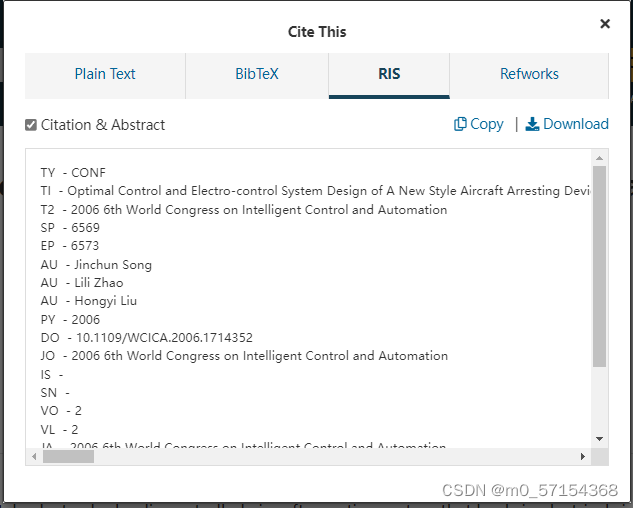This screenshot has width=633, height=508.
Task: Open the BibTeX citation tab
Action: [257, 74]
